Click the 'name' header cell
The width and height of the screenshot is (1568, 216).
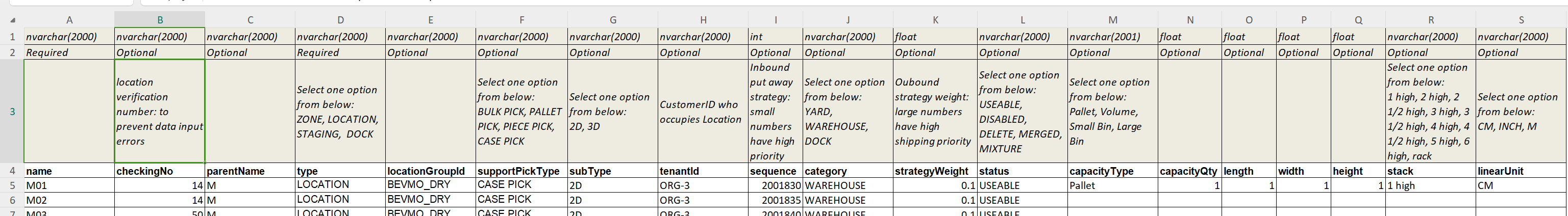pyautogui.click(x=69, y=171)
